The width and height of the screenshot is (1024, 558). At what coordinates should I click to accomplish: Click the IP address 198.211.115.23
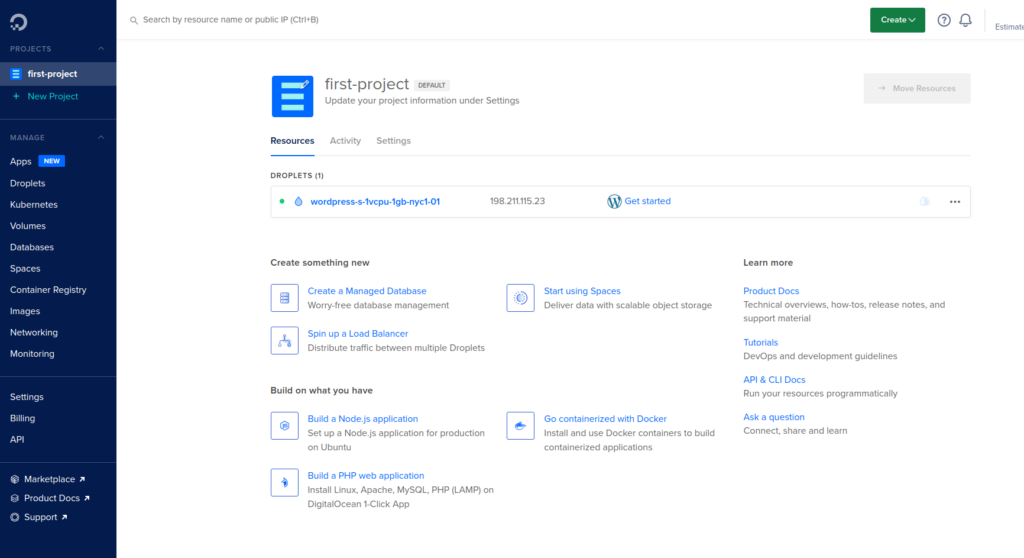pos(517,201)
